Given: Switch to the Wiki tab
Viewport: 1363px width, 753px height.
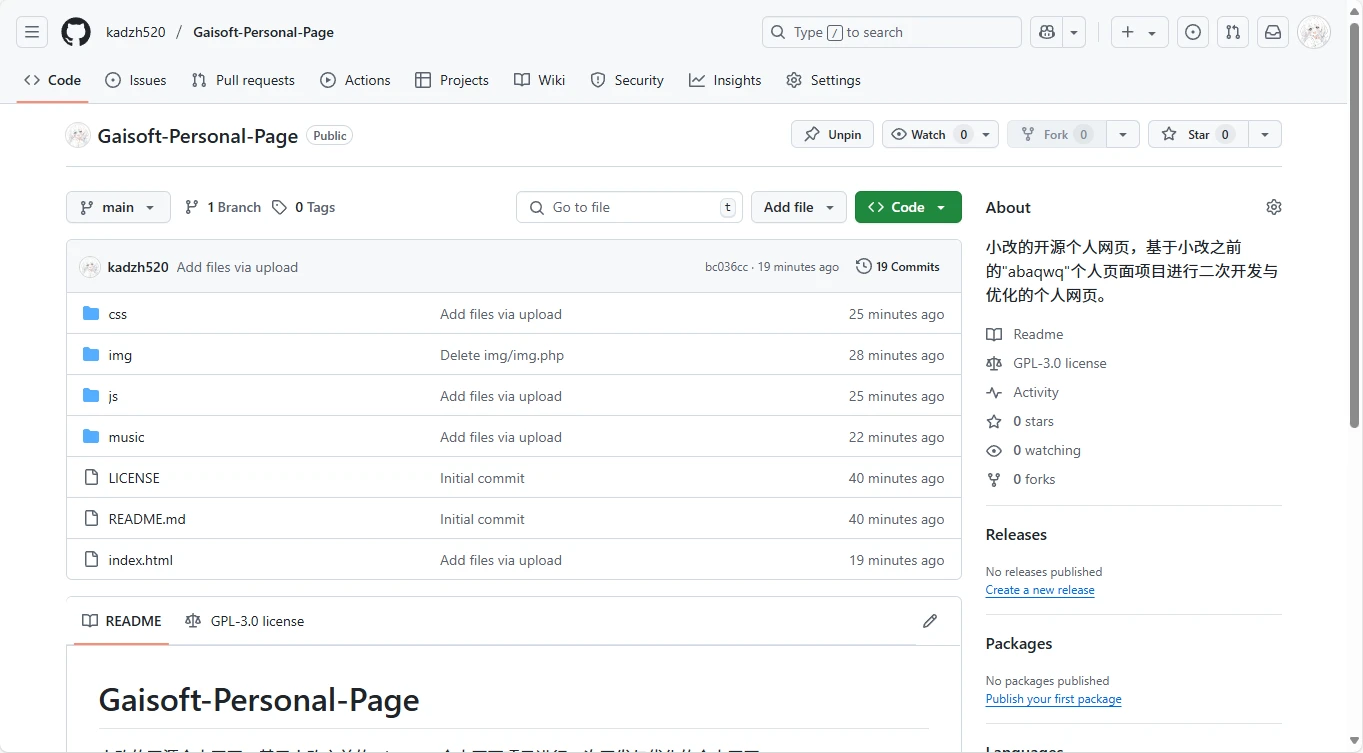Looking at the screenshot, I should pos(540,80).
